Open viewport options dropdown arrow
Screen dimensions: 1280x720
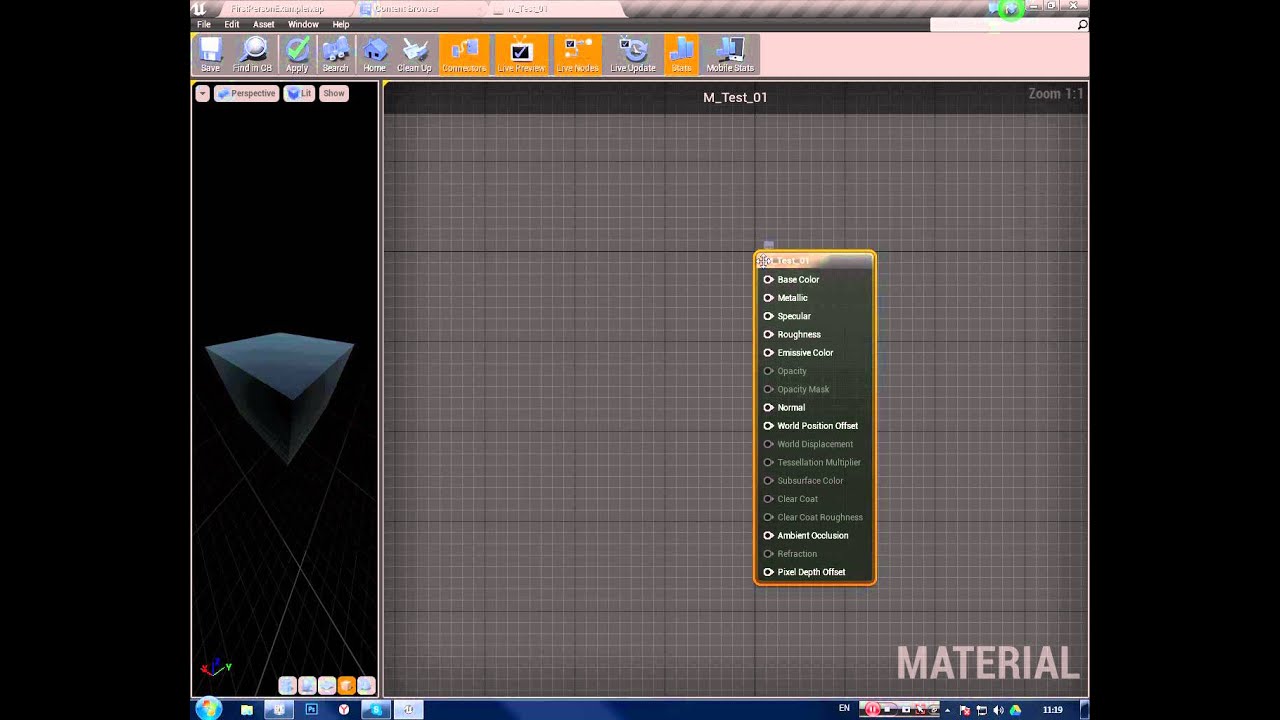click(202, 93)
